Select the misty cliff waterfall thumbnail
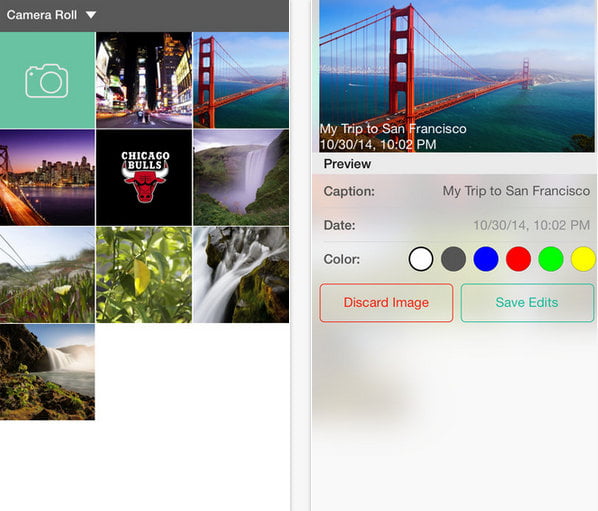This screenshot has height=511, width=598. pyautogui.click(x=241, y=177)
